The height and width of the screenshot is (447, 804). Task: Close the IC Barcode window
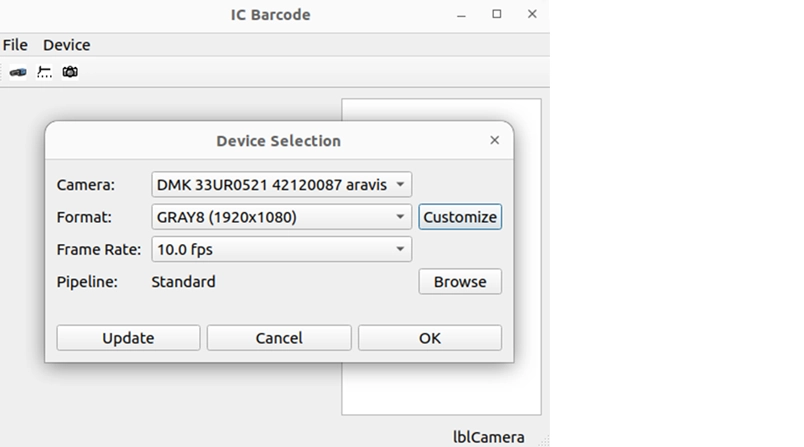(x=532, y=15)
